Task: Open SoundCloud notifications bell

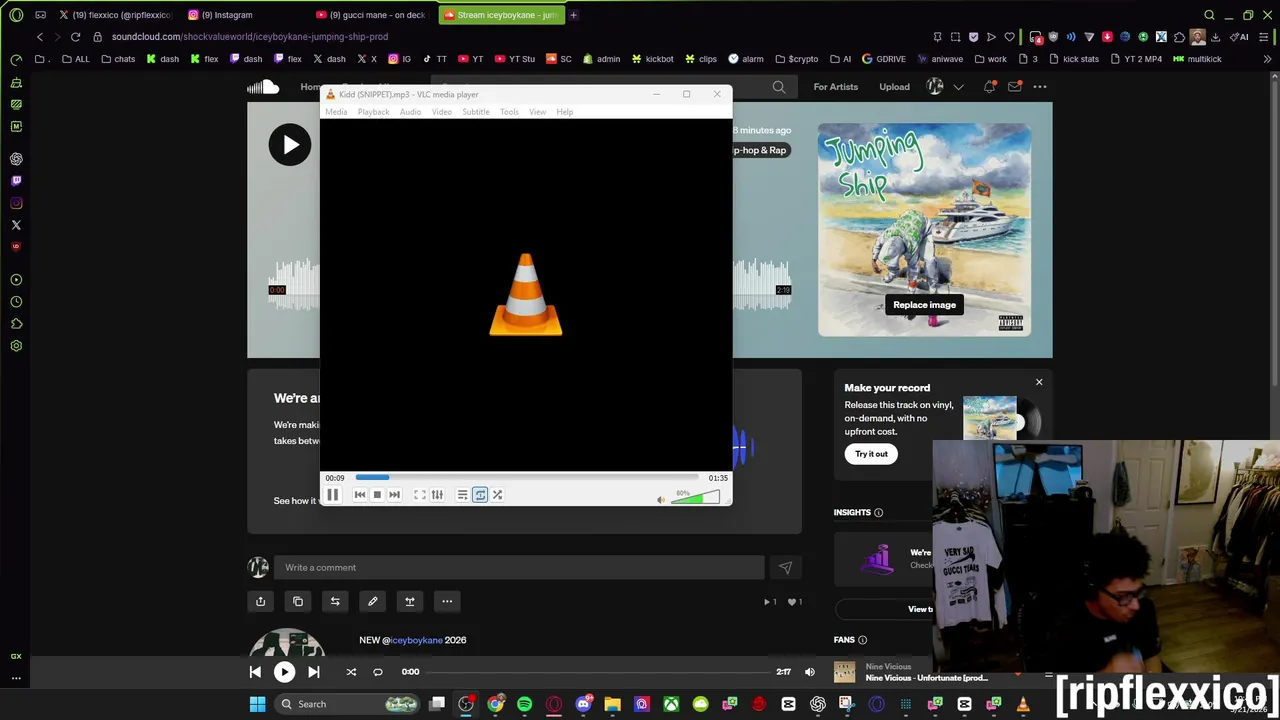Action: pyautogui.click(x=989, y=87)
